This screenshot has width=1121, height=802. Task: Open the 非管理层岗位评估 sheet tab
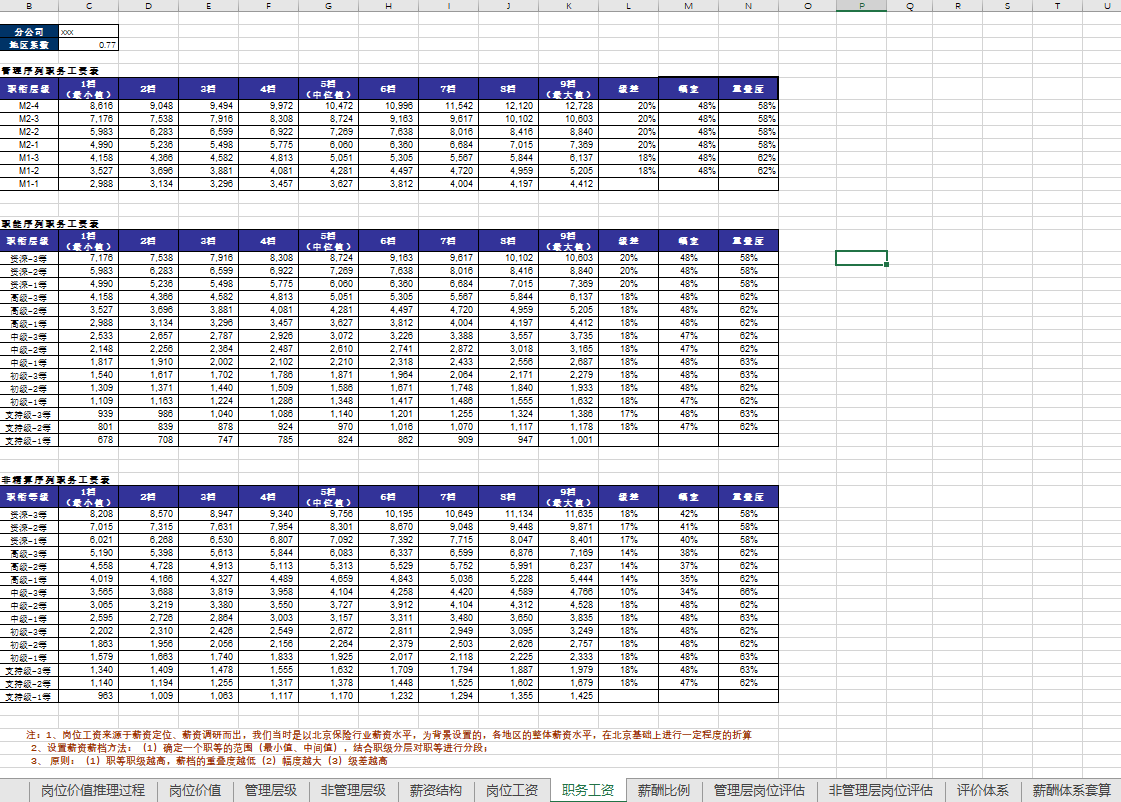[x=881, y=790]
